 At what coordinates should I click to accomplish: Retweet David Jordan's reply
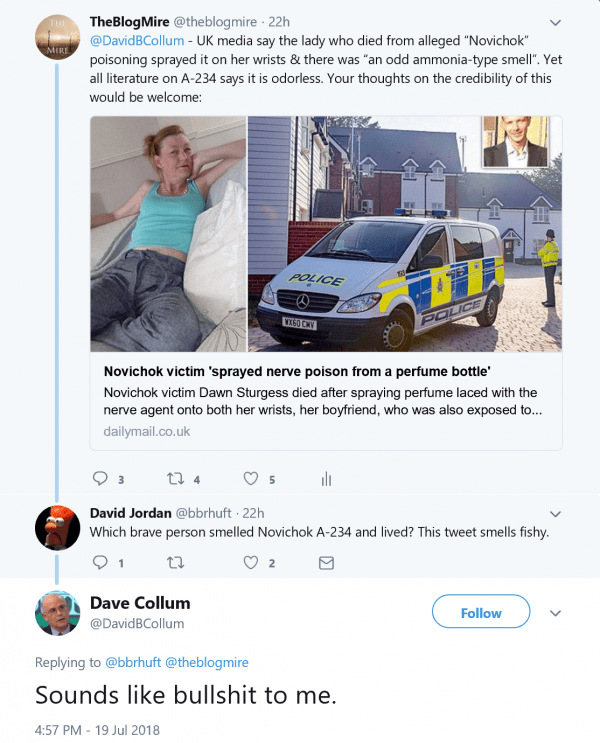pos(176,563)
